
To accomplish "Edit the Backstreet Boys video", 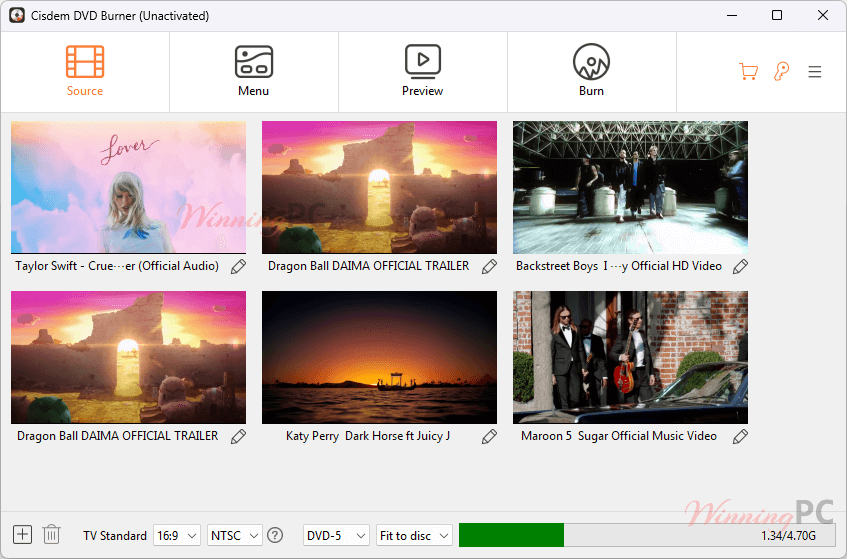I will pos(741,266).
